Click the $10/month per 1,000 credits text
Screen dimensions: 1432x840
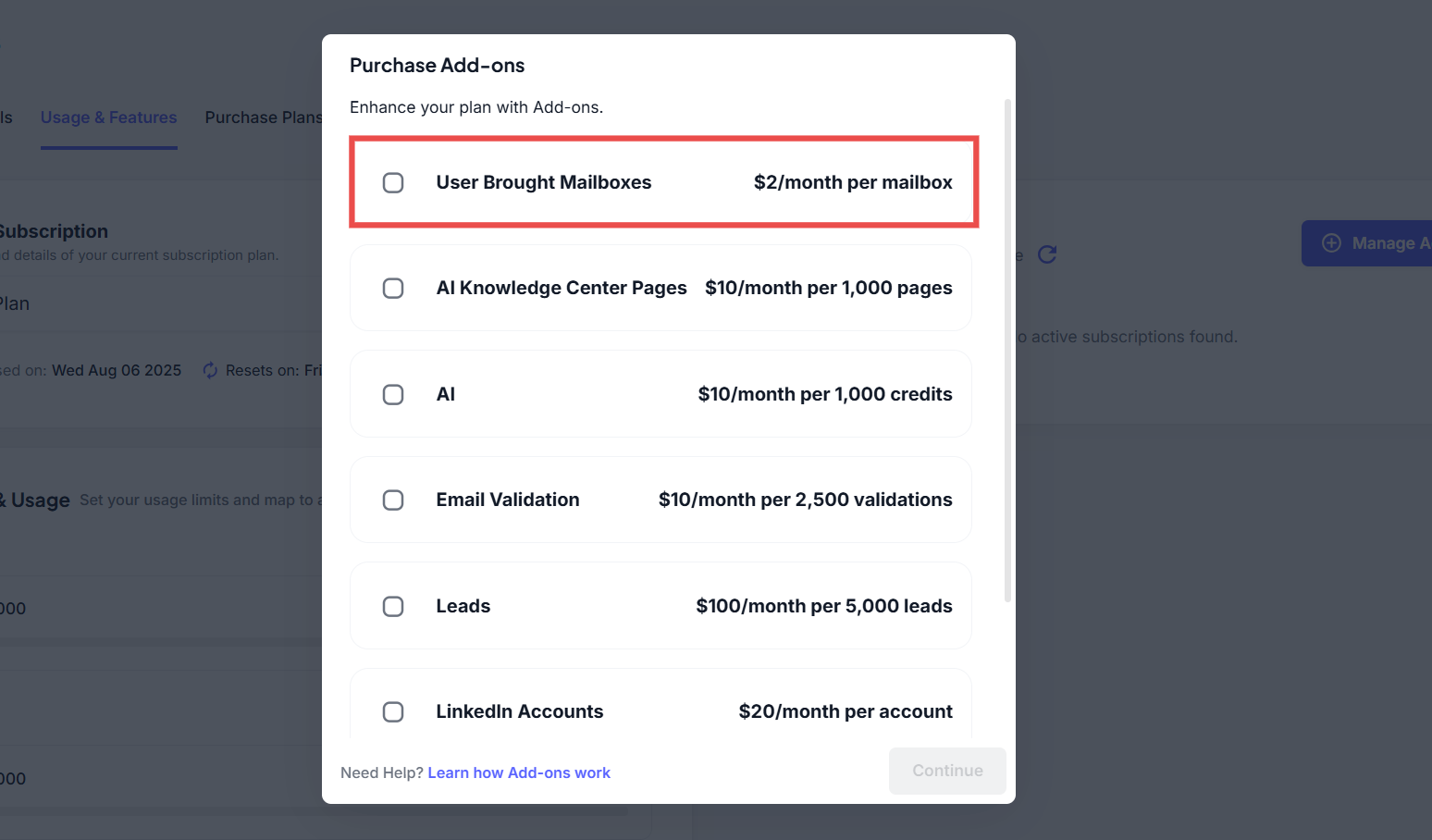pyautogui.click(x=824, y=395)
